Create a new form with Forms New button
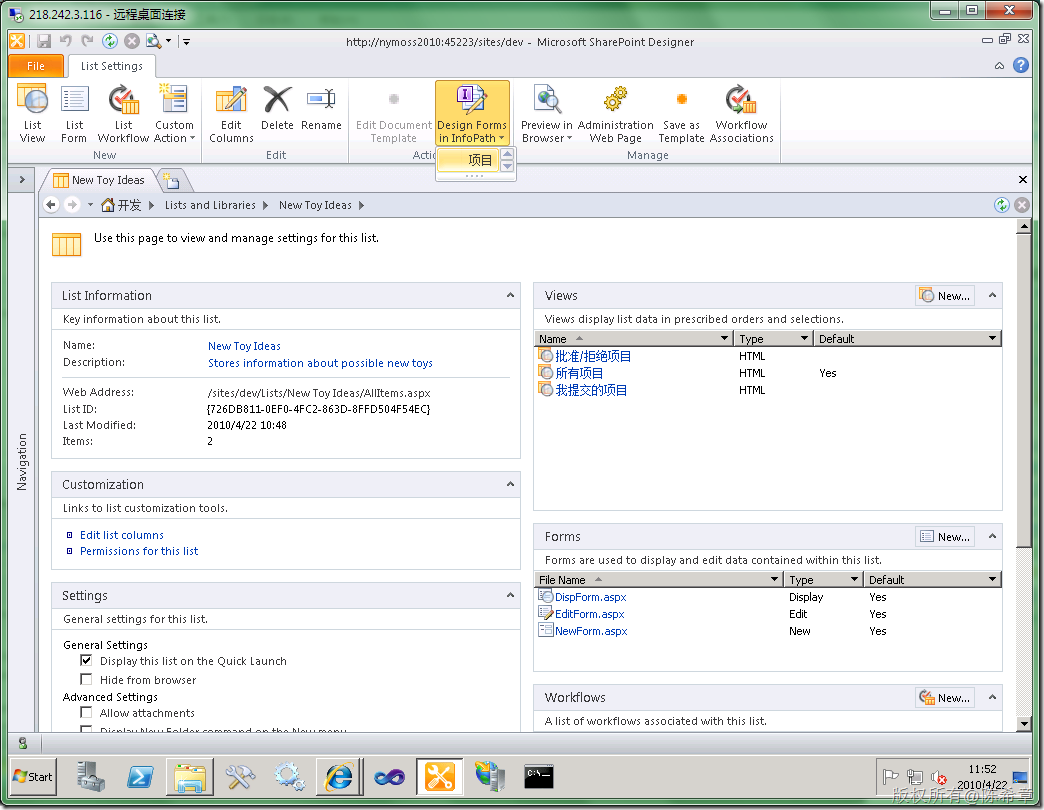The image size is (1044, 810). pos(945,536)
